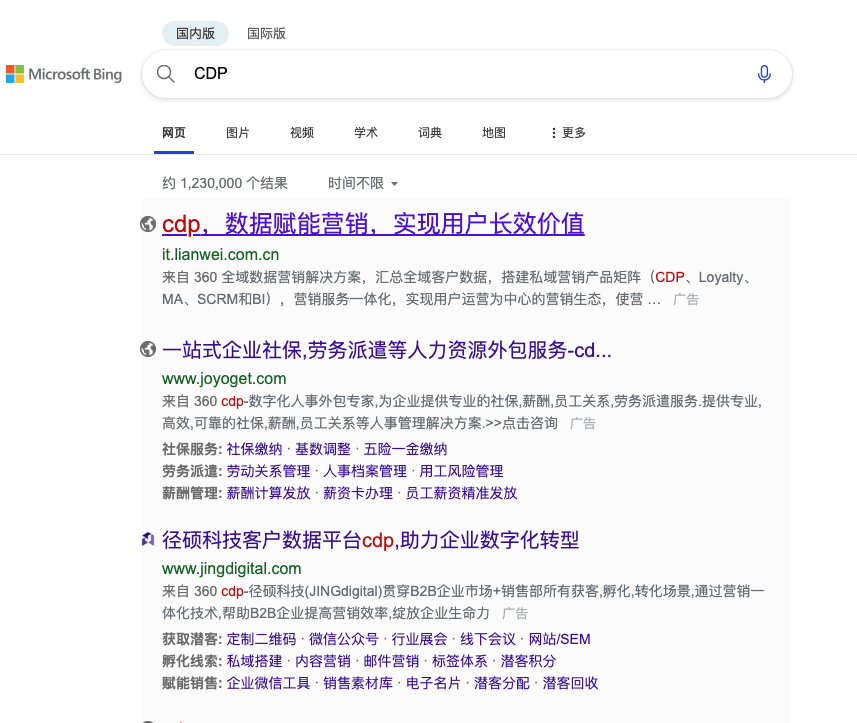This screenshot has width=857, height=723.
Task: Click the Microsoft Bing logo
Action: (64, 74)
